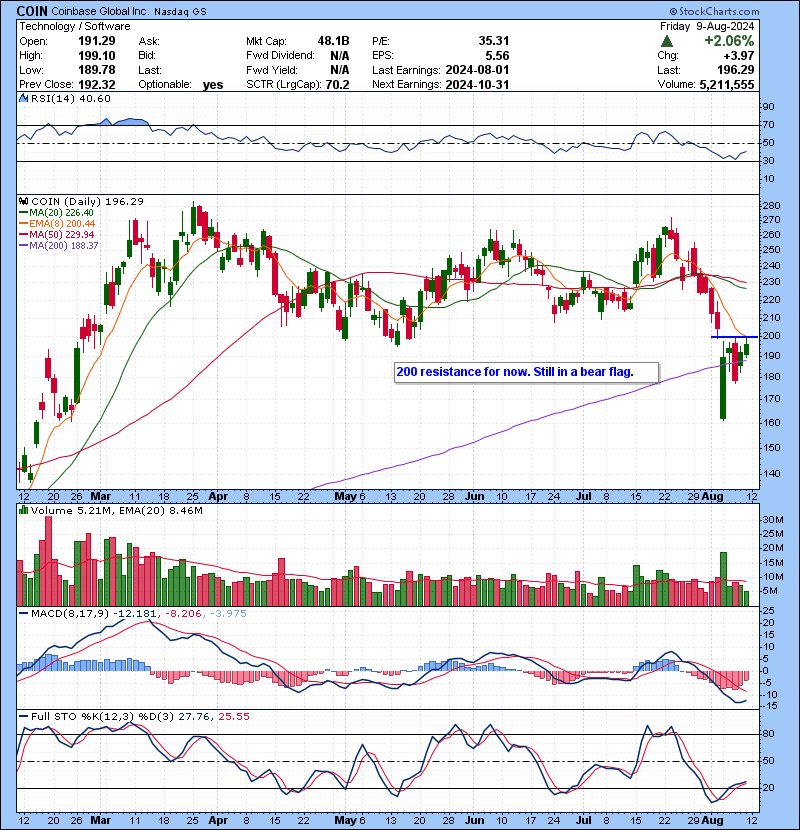The width and height of the screenshot is (800, 830).
Task: Click the dark blue MACD legend dash
Action: (x=24, y=614)
